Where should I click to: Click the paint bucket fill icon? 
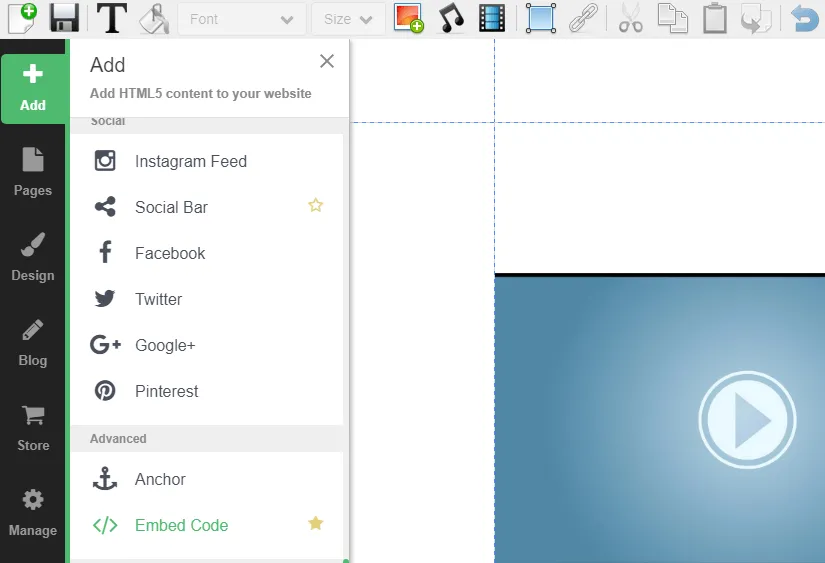pos(154,19)
